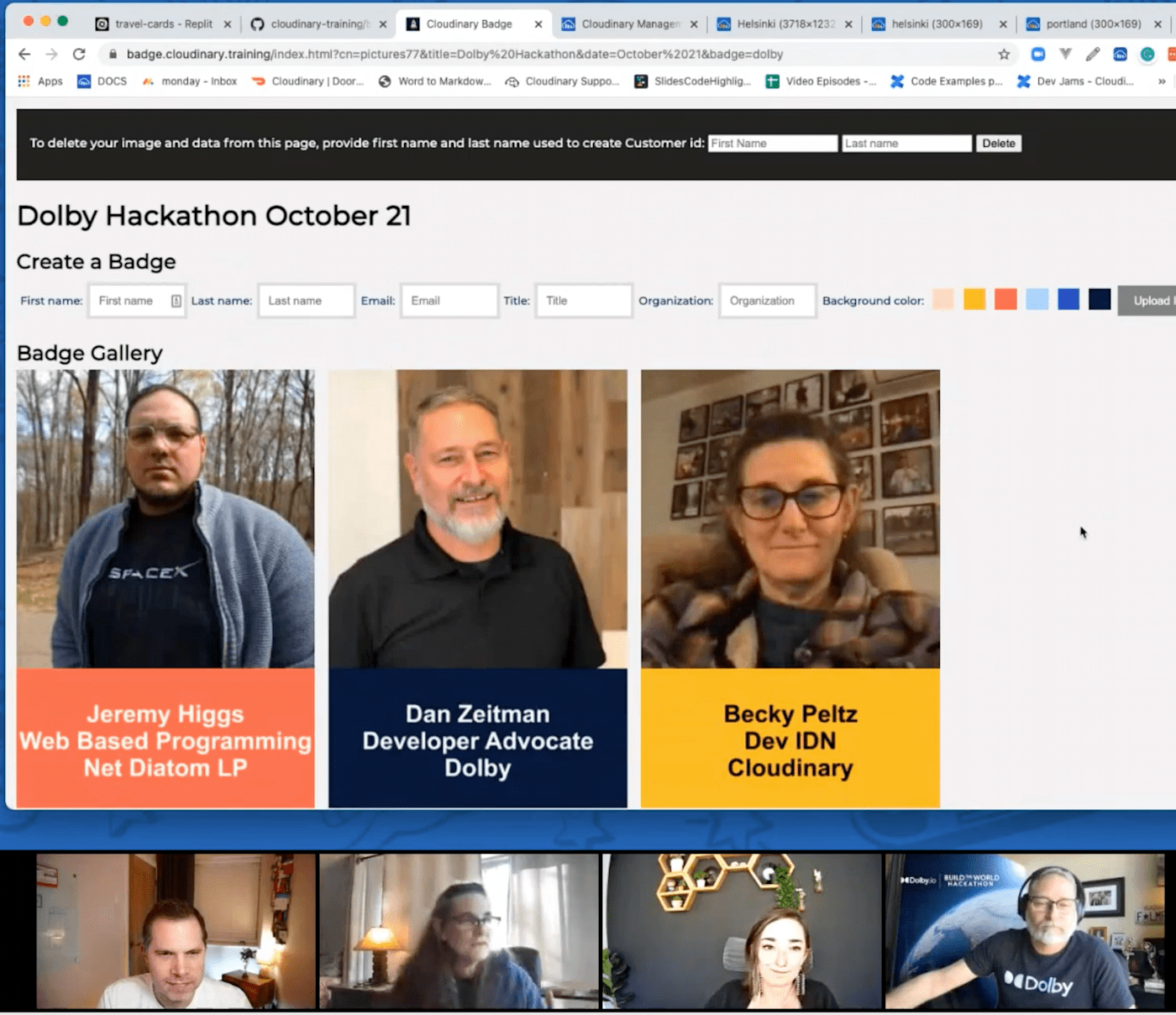Screen dimensions: 1176x1015
Task: Open the Cloudinary Support bookmark
Action: click(562, 82)
